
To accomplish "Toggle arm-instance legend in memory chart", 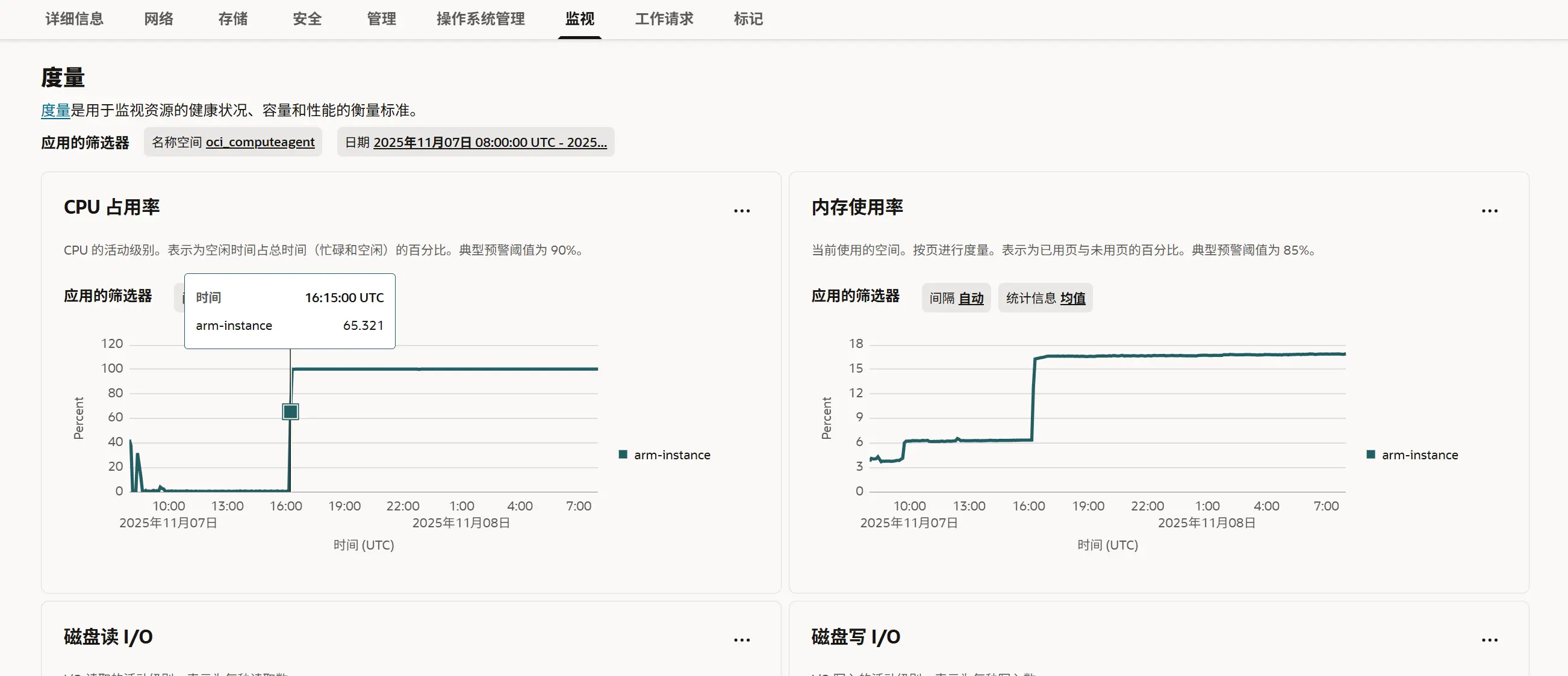I will click(x=1412, y=455).
